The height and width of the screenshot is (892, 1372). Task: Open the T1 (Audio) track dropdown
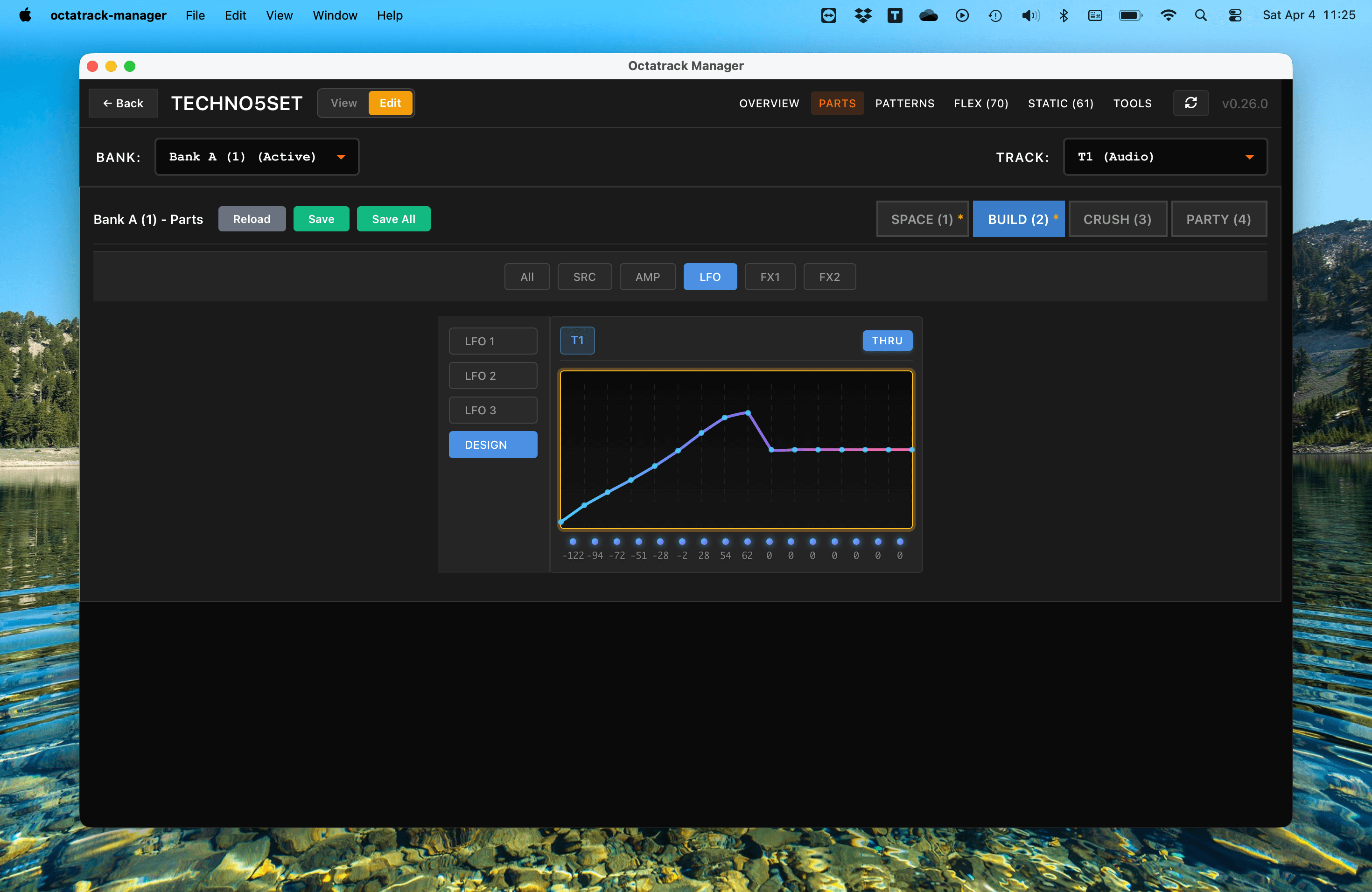[1164, 157]
